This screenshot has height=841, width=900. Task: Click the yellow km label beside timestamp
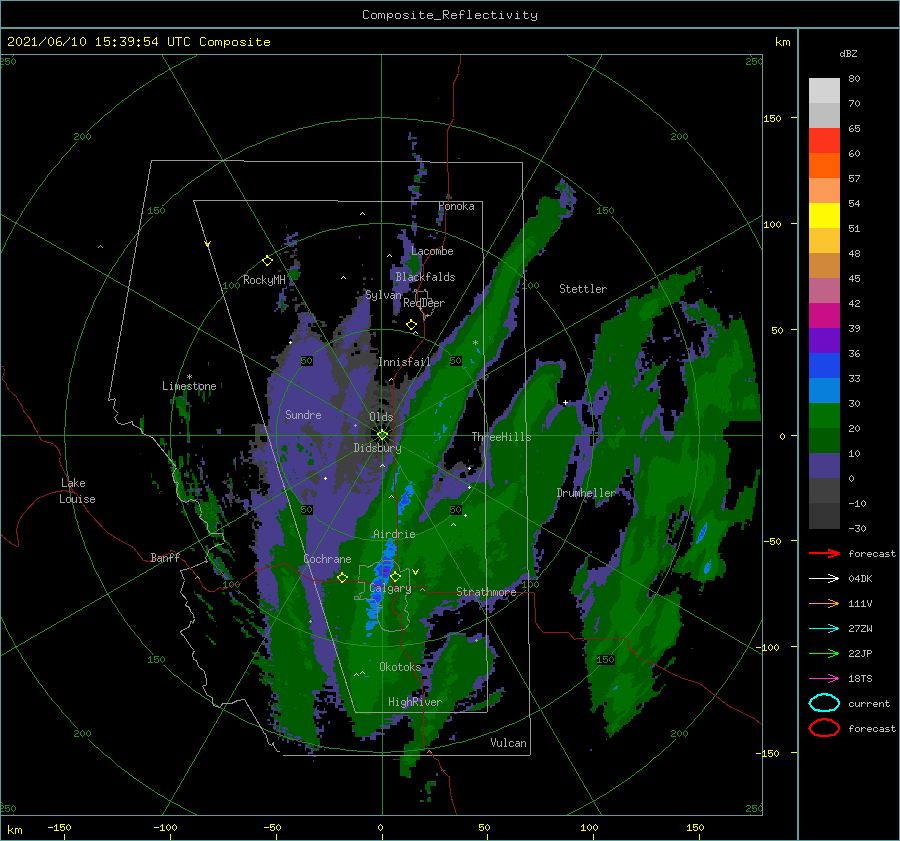click(783, 42)
